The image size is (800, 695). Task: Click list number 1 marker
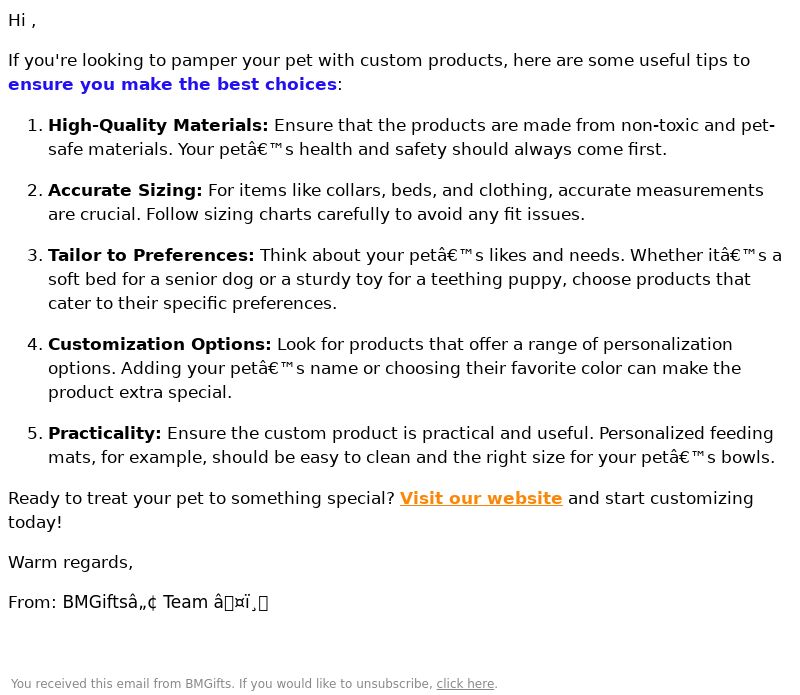click(35, 126)
